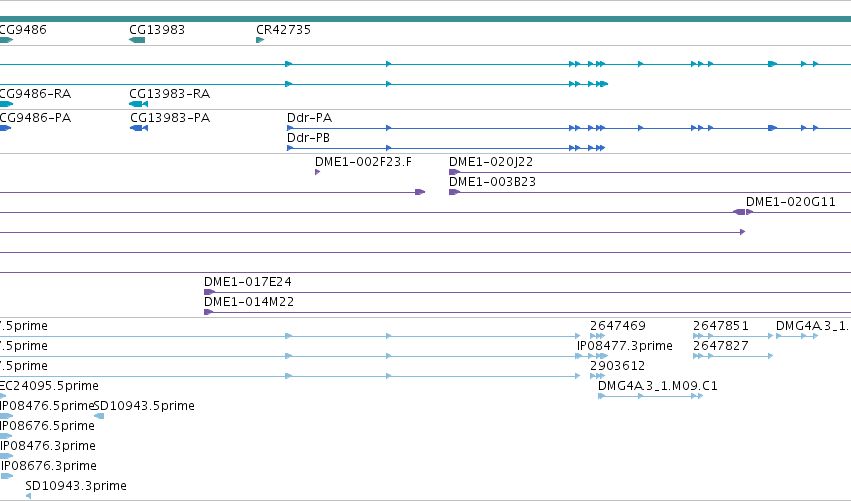The height and width of the screenshot is (501, 851).
Task: Select the CG9486-PA protein label
Action: point(35,118)
